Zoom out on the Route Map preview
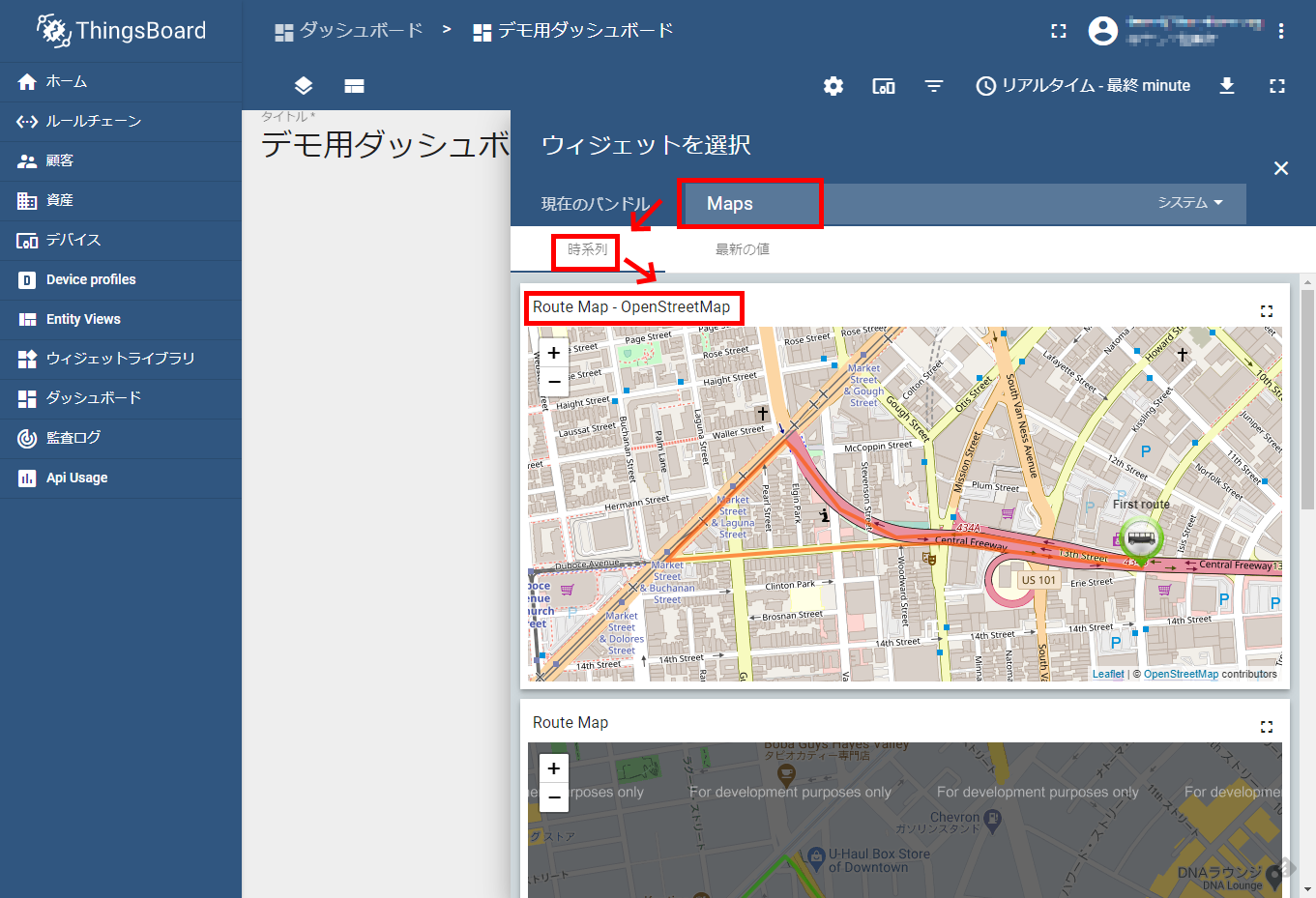Screen dimensions: 1316x898 point(554,797)
